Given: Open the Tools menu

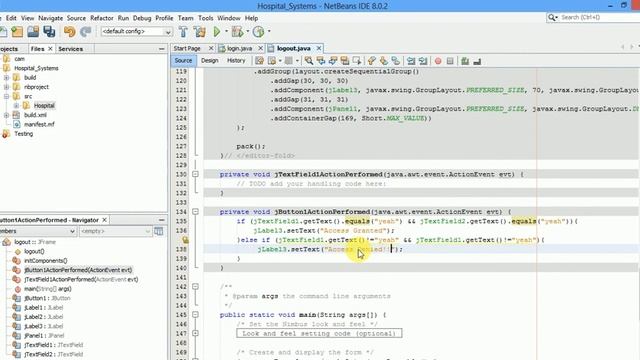Looking at the screenshot, I should (x=206, y=18).
